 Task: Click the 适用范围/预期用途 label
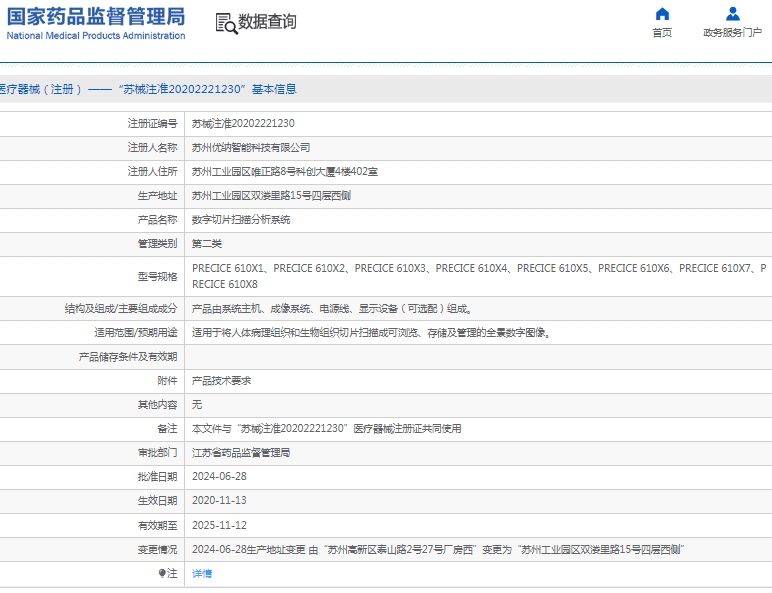136,333
